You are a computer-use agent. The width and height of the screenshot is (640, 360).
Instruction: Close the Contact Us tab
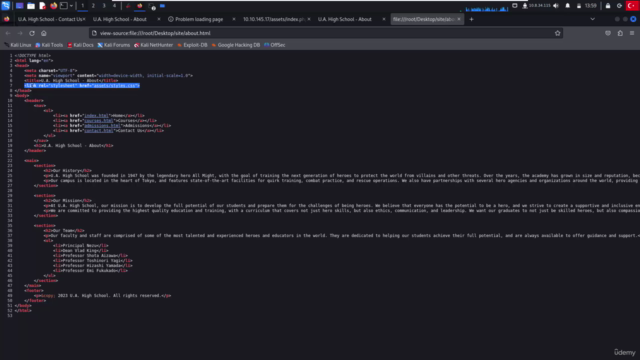84,19
